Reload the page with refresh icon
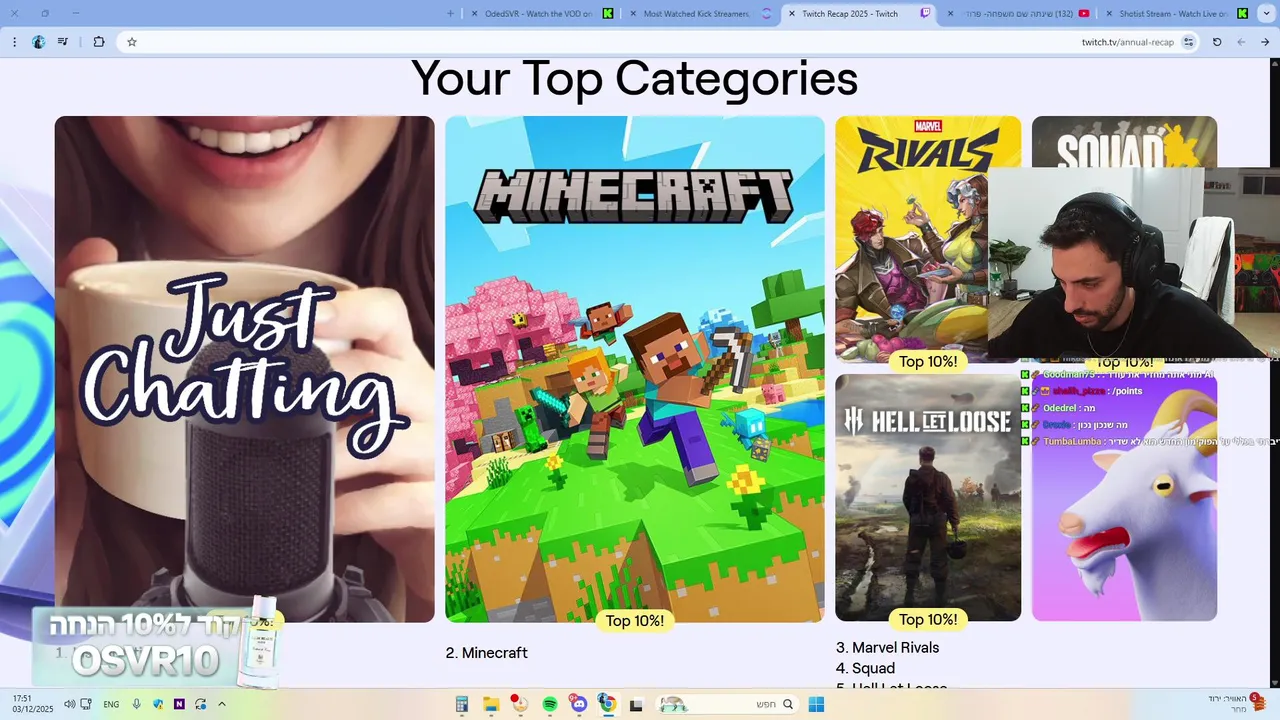This screenshot has width=1280, height=720. [1217, 42]
